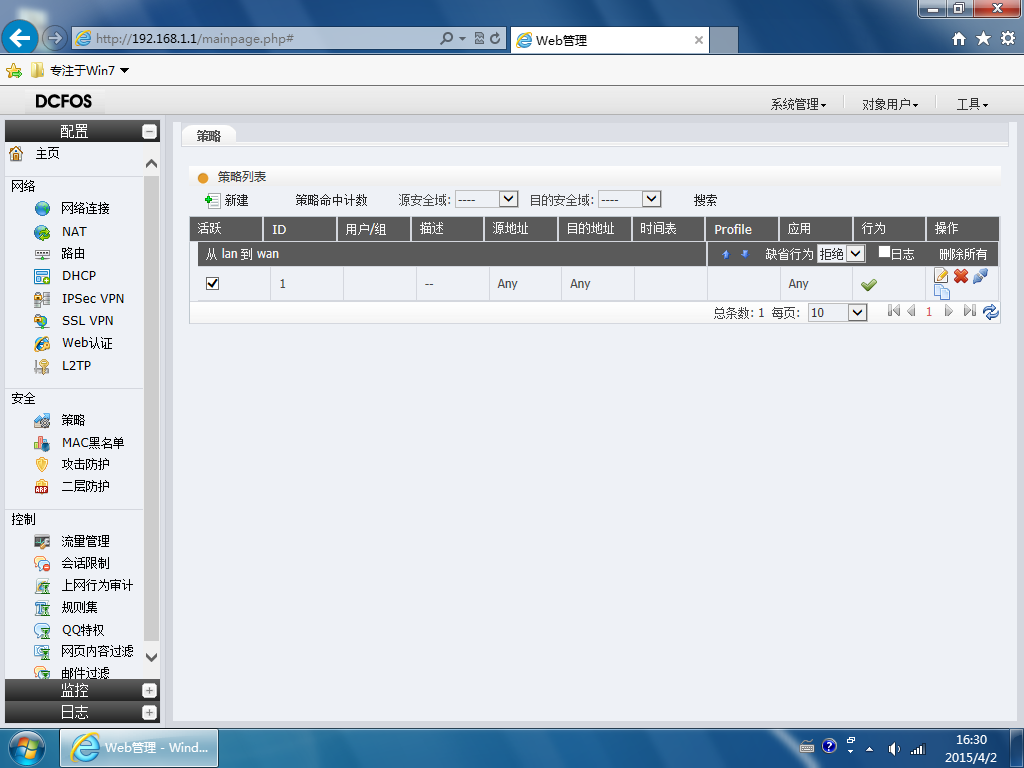Enable the 日志 log checkbox

(884, 252)
